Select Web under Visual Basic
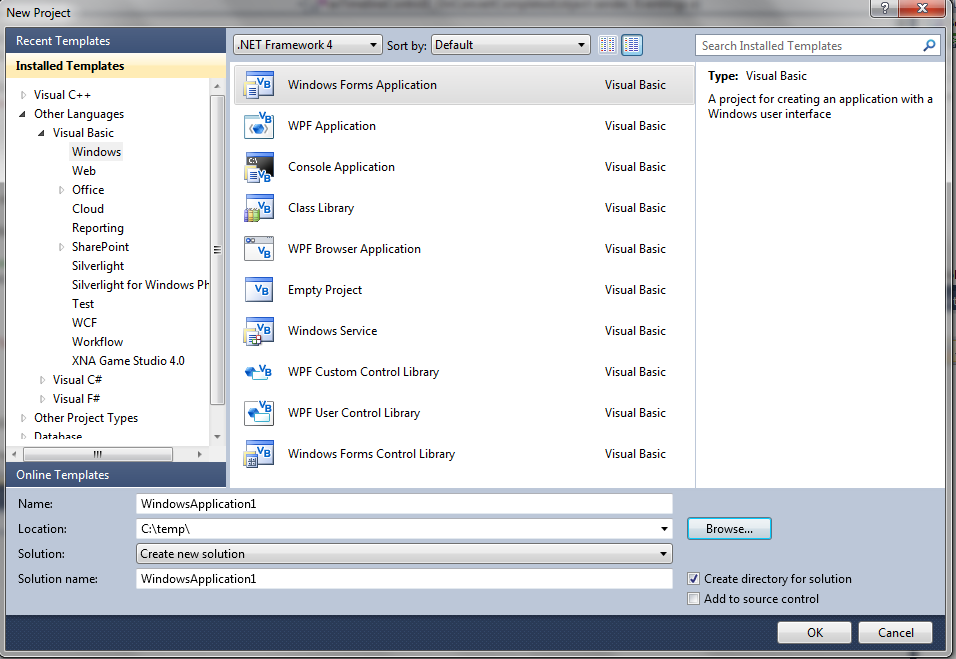This screenshot has width=956, height=659. (x=84, y=170)
